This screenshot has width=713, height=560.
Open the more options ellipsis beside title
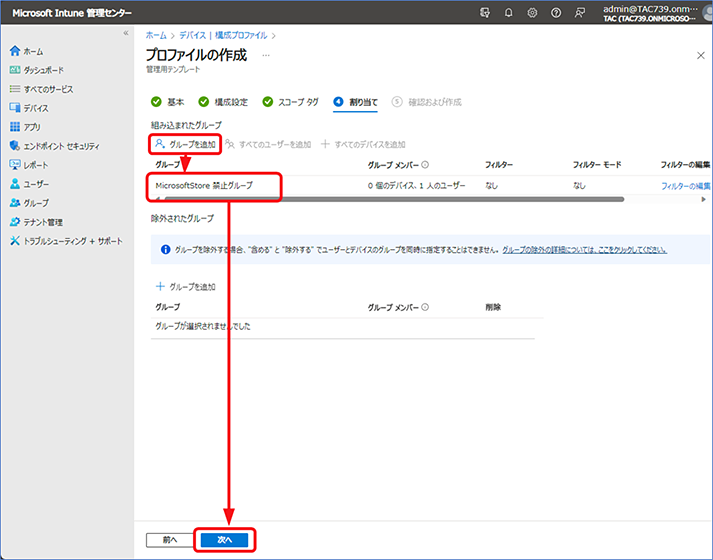pyautogui.click(x=266, y=55)
